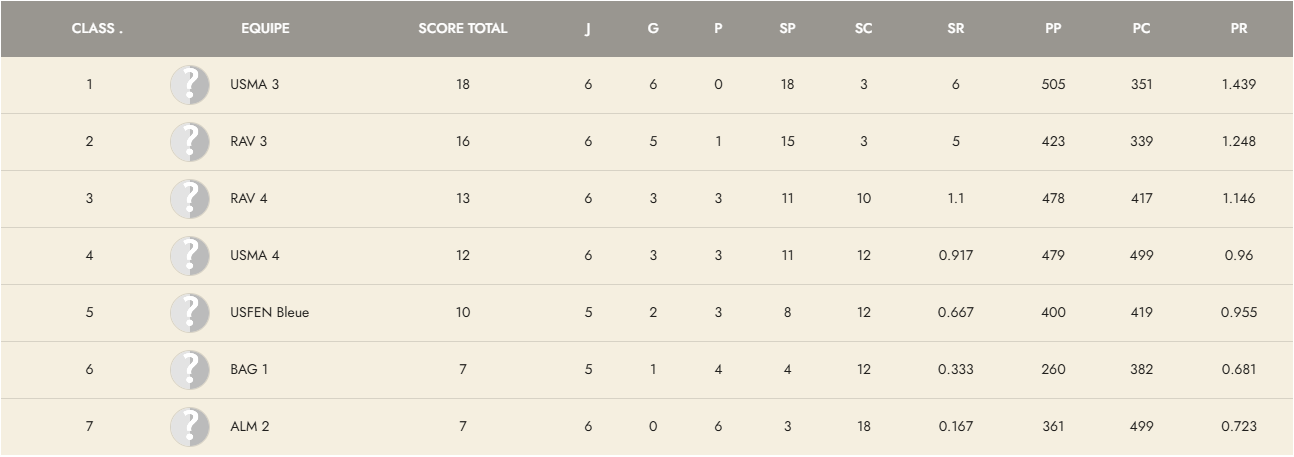The image size is (1294, 457).
Task: Click the USFEN Bleue team logo icon
Action: pyautogui.click(x=190, y=313)
